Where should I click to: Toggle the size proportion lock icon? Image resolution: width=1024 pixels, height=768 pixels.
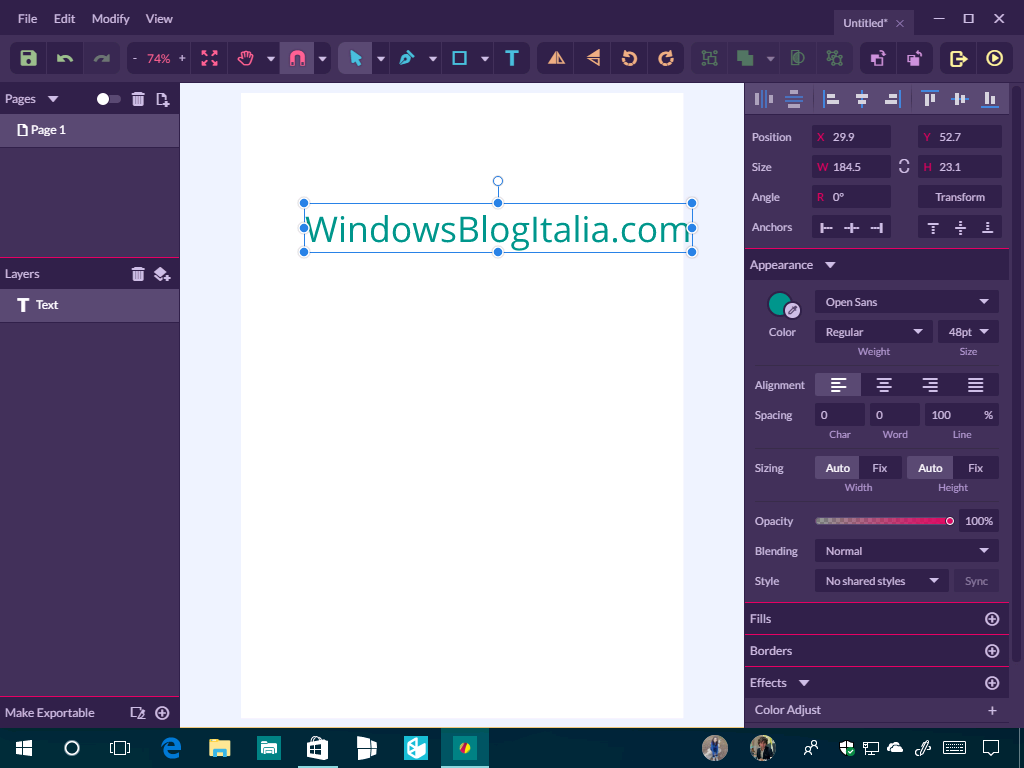[904, 167]
